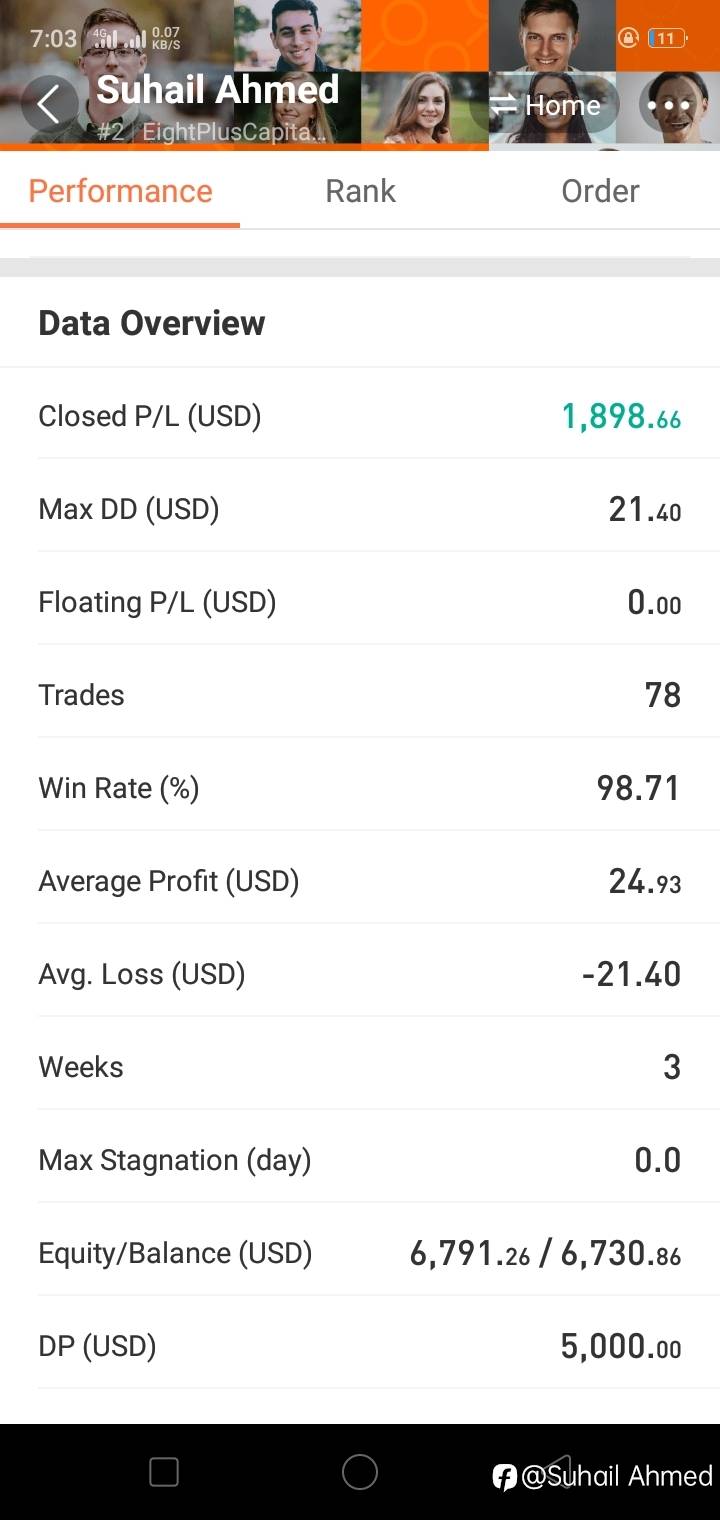Select the #2 EightPlusCapita account label

point(211,131)
